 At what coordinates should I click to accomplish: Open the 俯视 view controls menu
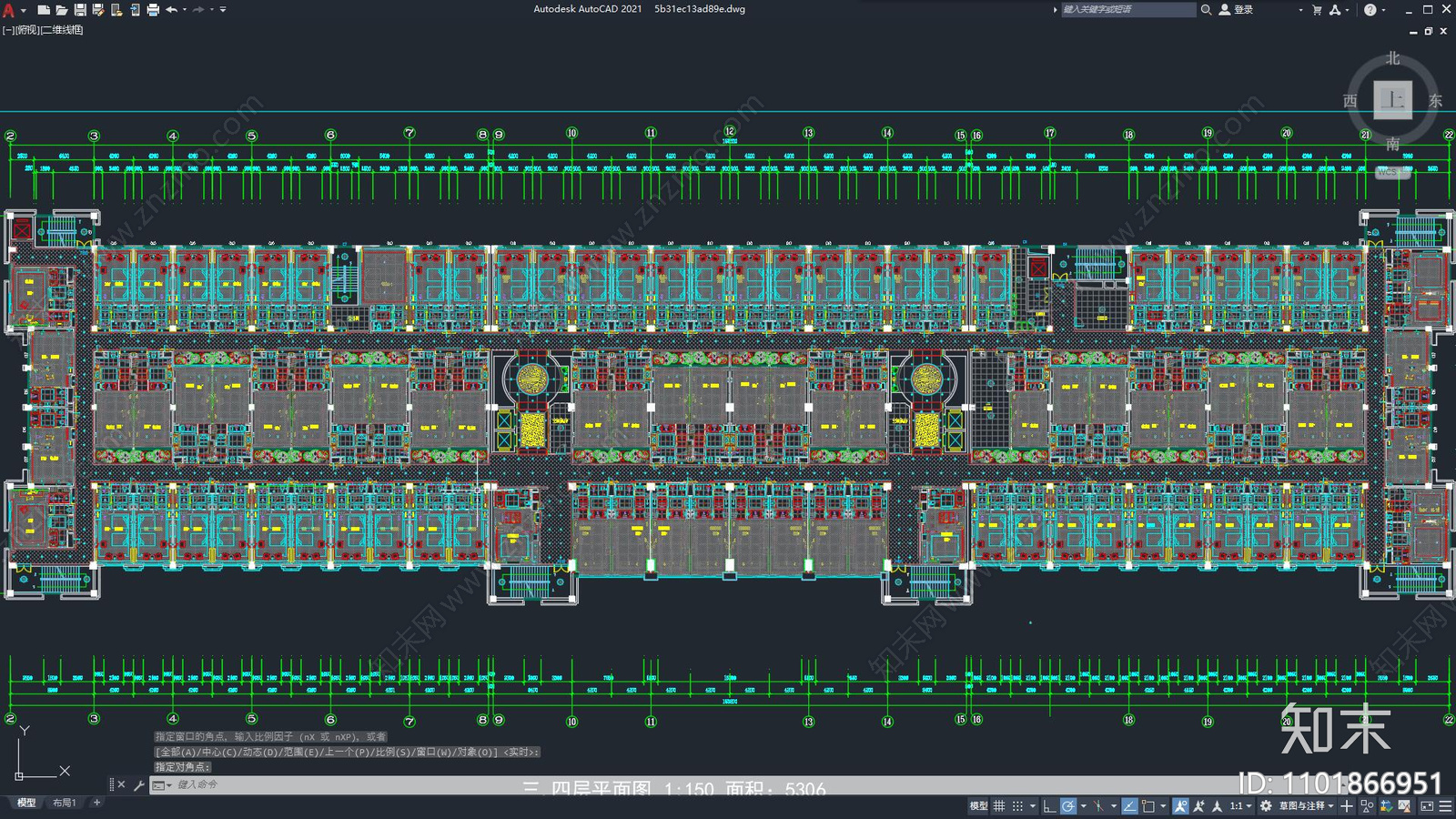28,30
